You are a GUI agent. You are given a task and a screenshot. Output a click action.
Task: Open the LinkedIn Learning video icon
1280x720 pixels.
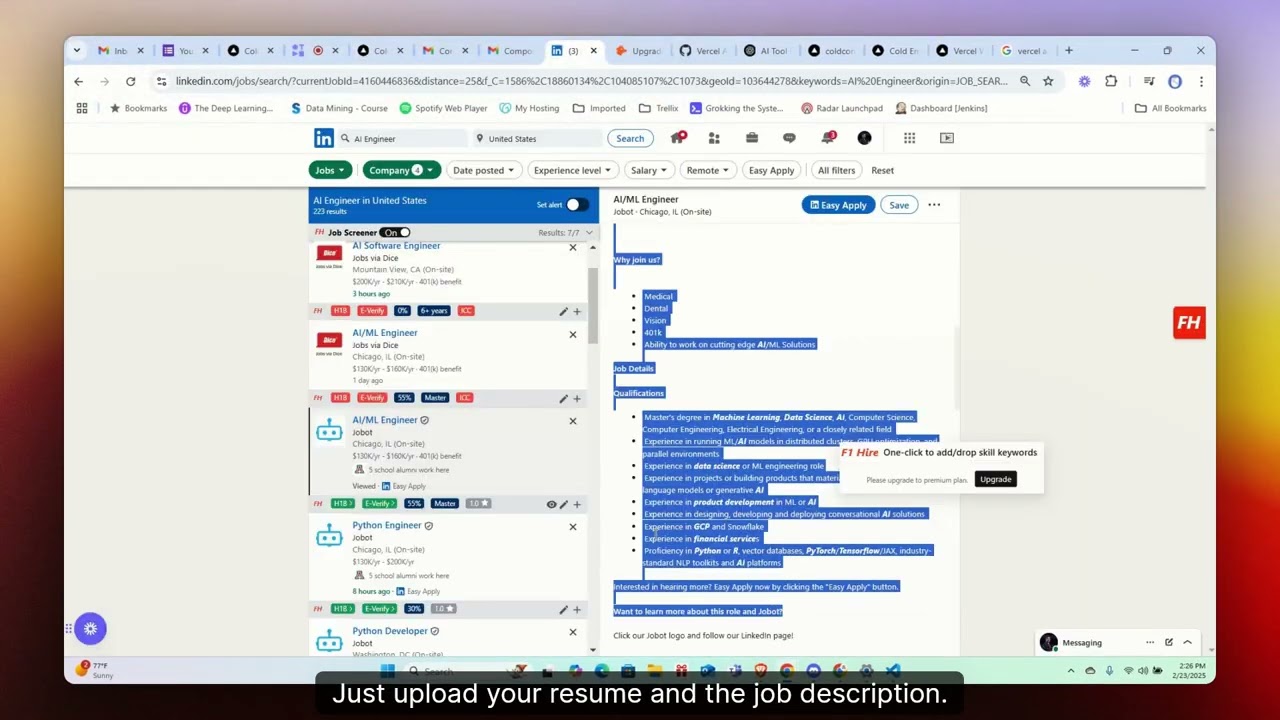pos(947,138)
